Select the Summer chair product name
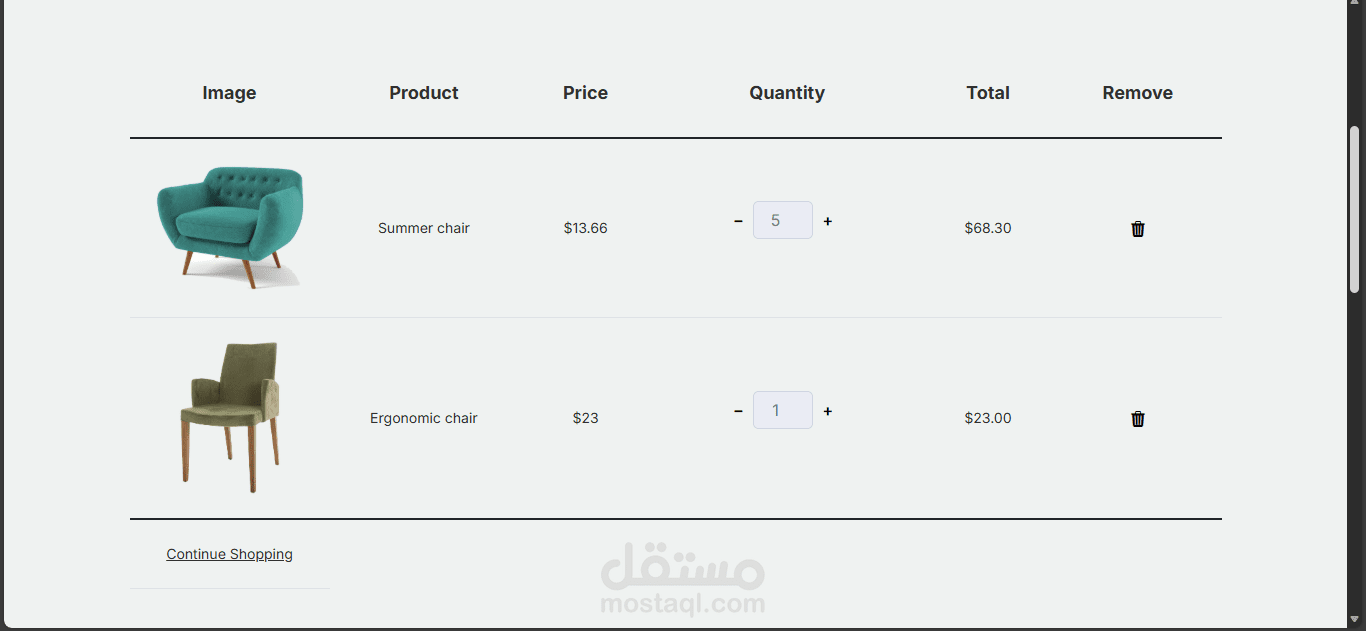The width and height of the screenshot is (1366, 631). (x=423, y=228)
